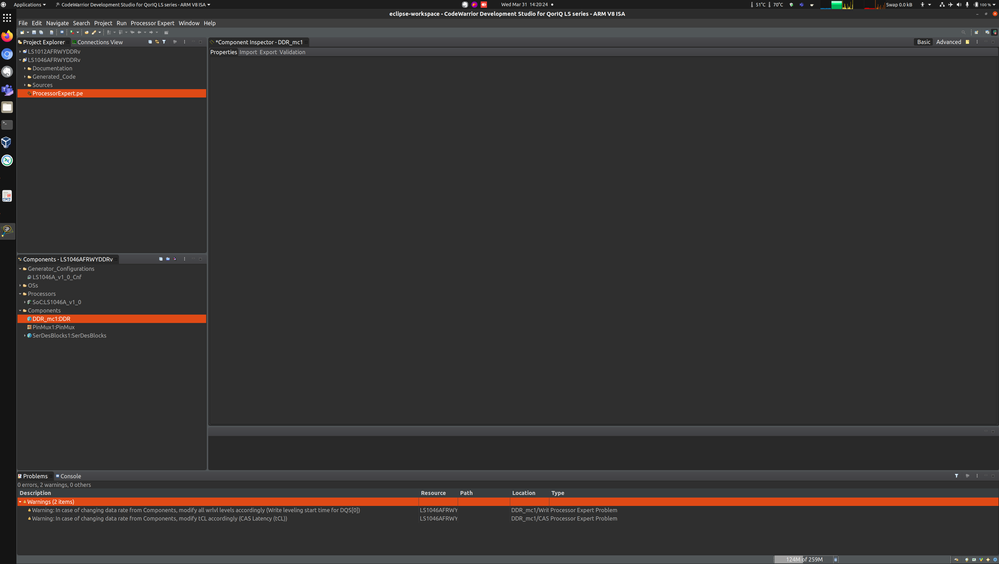The height and width of the screenshot is (564, 999).
Task: Open the Properties tab in Component Inspector
Action: pos(224,52)
